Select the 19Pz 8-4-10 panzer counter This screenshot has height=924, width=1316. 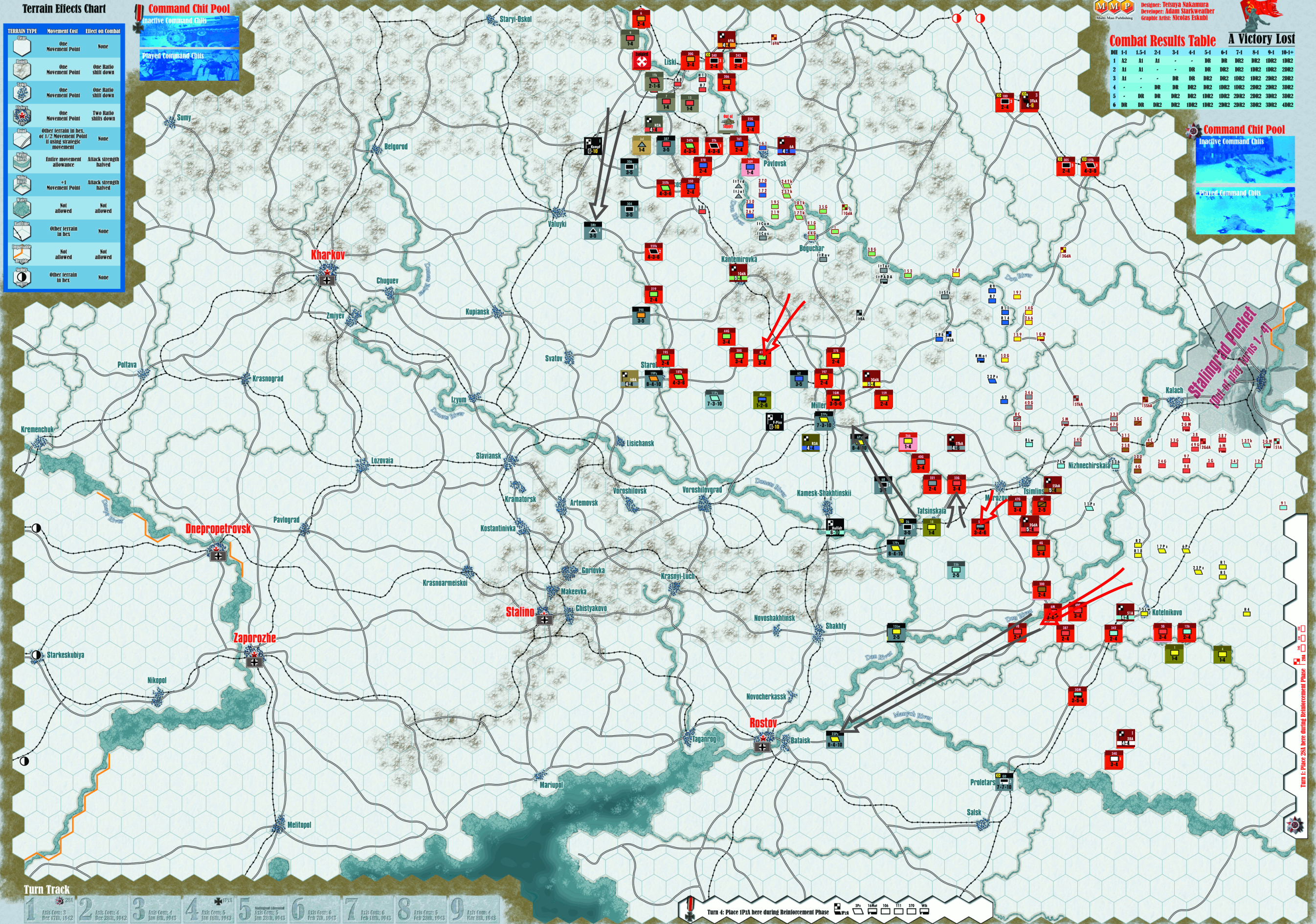(x=653, y=379)
